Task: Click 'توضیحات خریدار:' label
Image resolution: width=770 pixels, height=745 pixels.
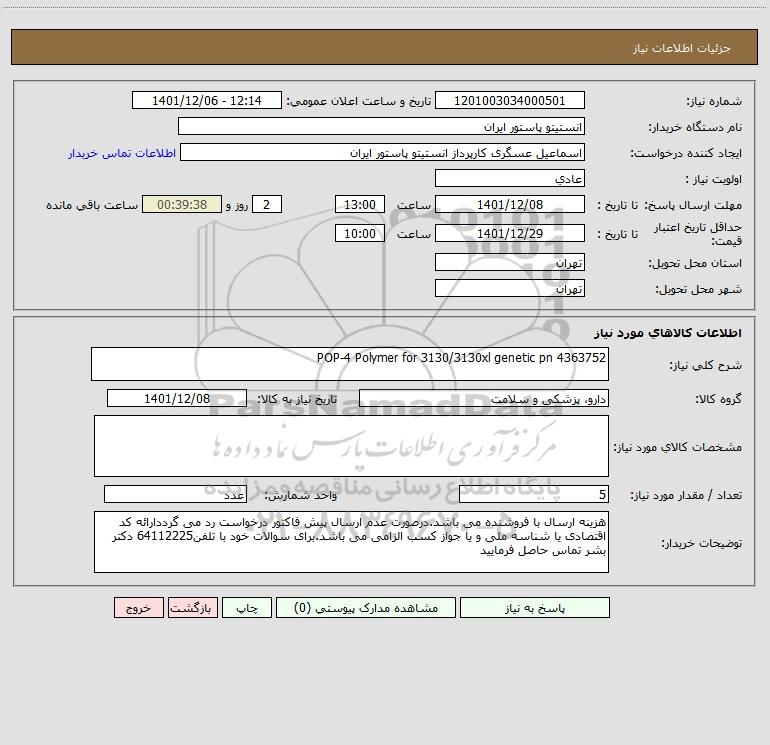Action: click(701, 543)
